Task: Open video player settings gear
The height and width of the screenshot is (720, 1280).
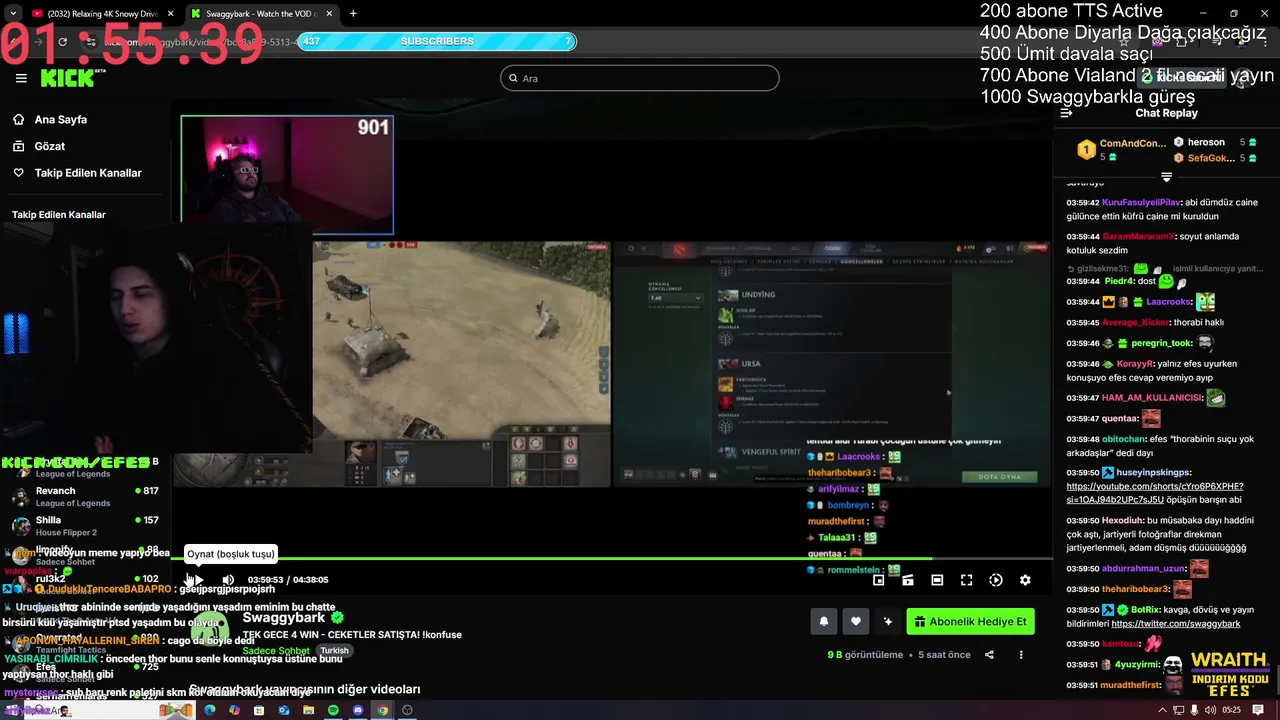Action: pos(1025,580)
